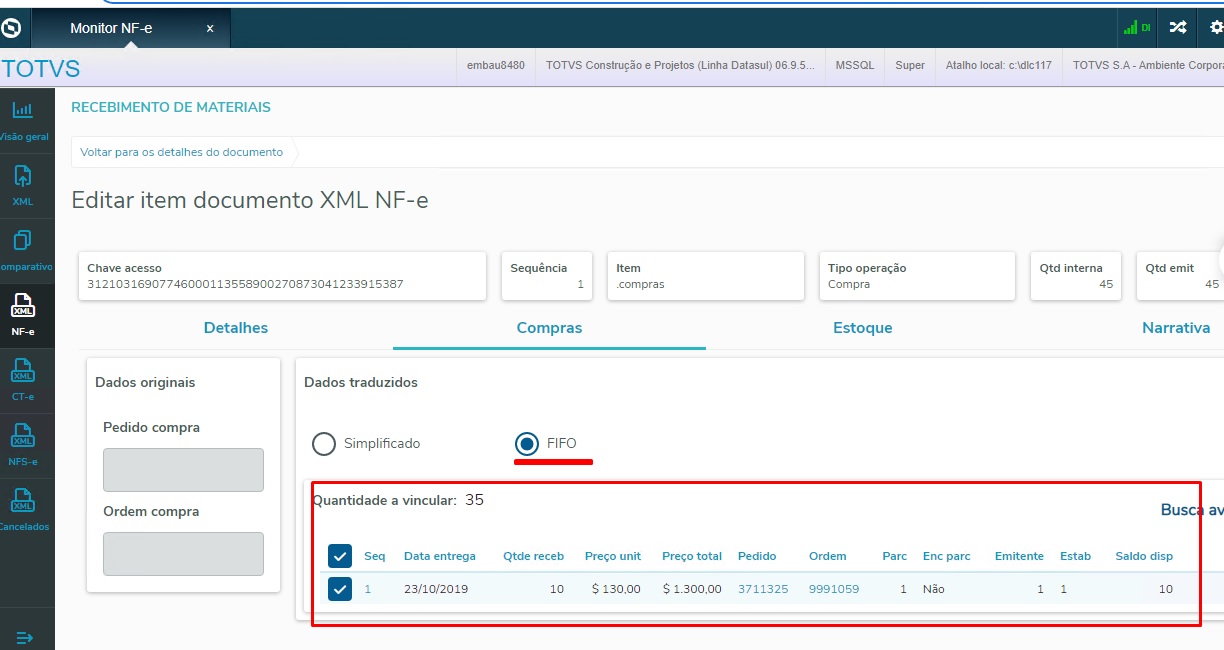Click the Ordem compra input field

coord(183,554)
